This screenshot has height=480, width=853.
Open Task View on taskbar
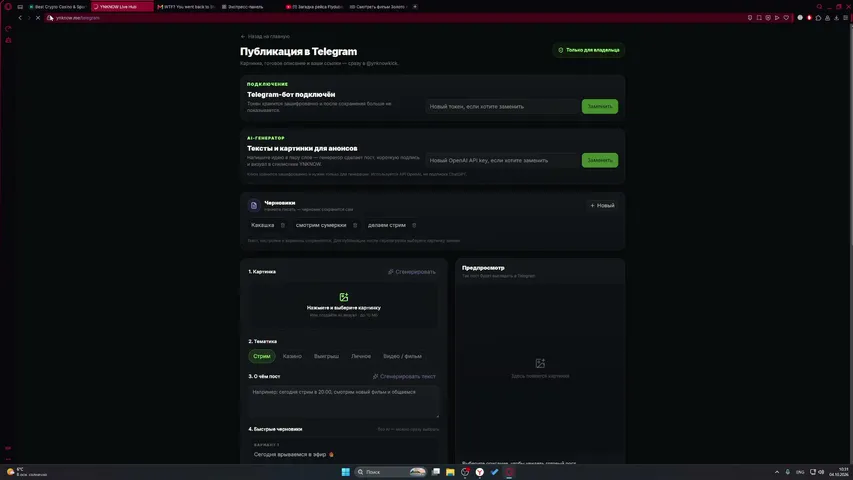pos(436,472)
